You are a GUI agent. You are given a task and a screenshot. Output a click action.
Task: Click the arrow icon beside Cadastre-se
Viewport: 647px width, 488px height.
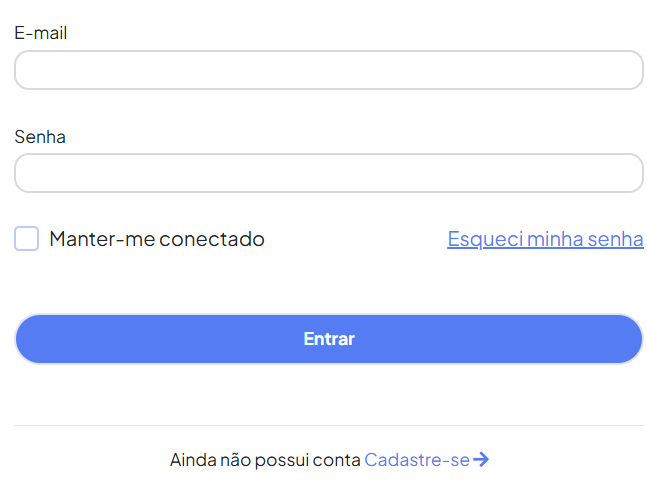(481, 460)
